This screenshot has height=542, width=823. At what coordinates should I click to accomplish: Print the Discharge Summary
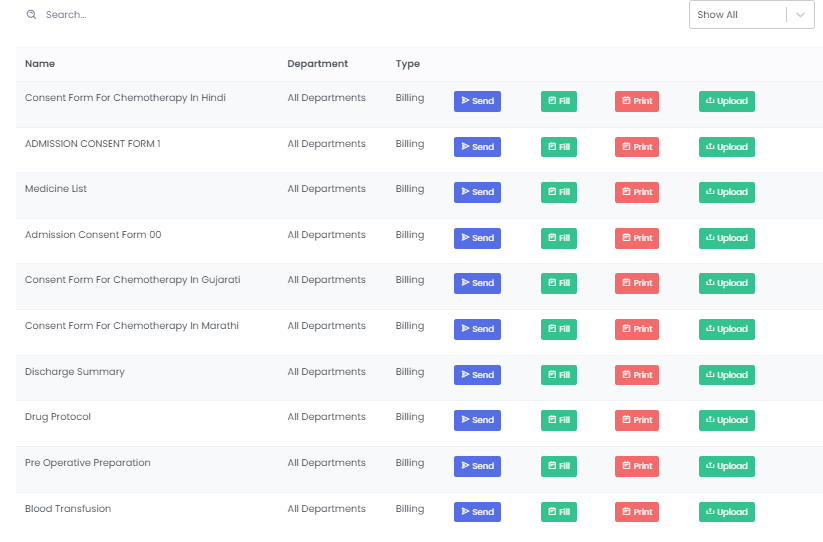pyautogui.click(x=637, y=375)
